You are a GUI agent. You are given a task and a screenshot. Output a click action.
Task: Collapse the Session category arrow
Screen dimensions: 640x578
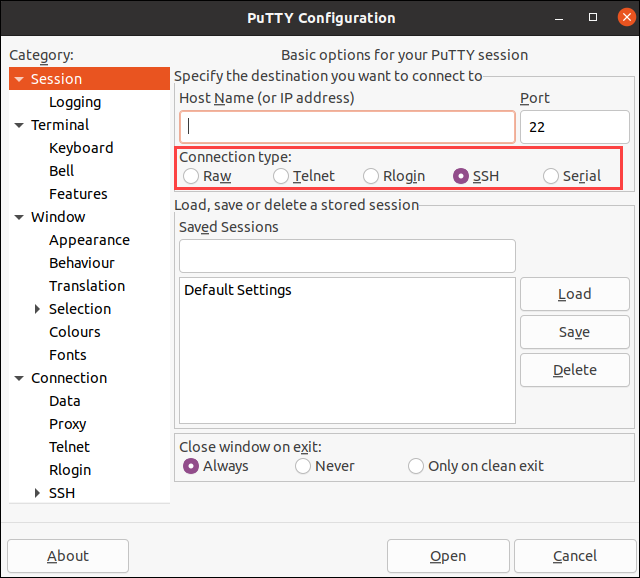19,79
